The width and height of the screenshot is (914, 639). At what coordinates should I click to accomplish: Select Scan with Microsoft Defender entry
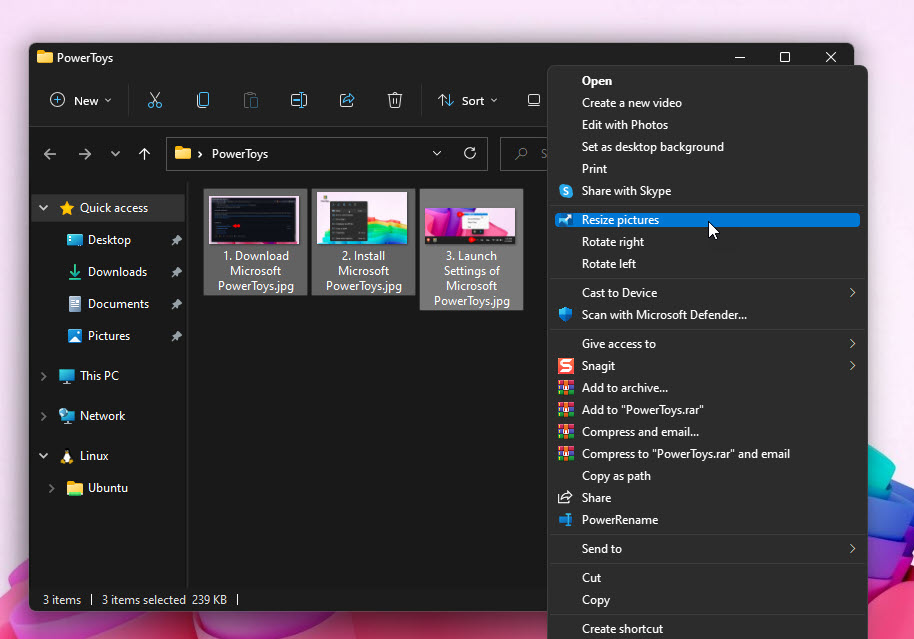(707, 315)
